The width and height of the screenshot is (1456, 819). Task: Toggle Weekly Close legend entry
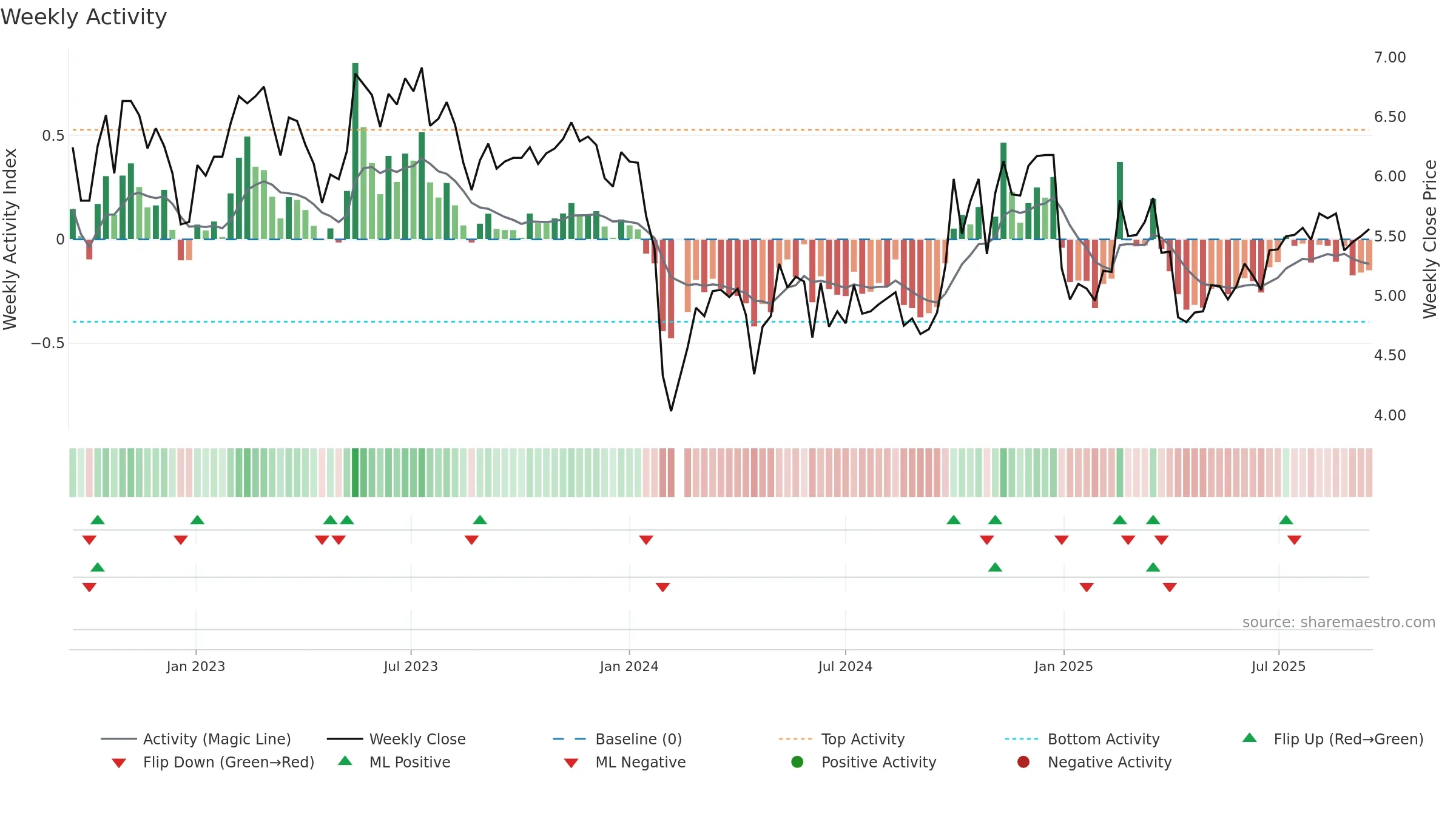(396, 739)
